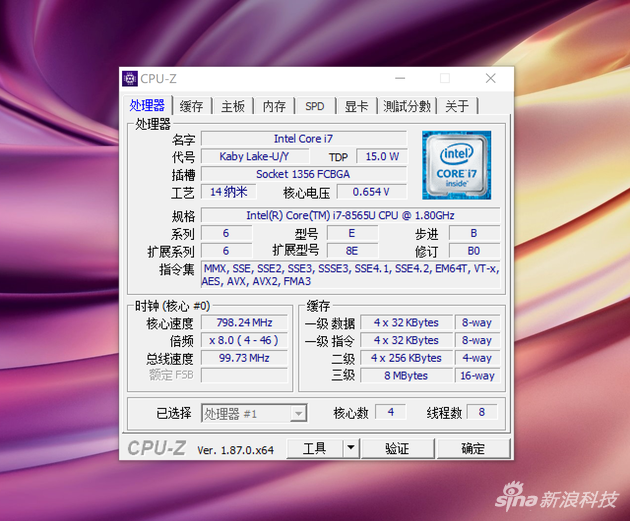Click the 4 x 256 KBytes L2 value

click(407, 358)
